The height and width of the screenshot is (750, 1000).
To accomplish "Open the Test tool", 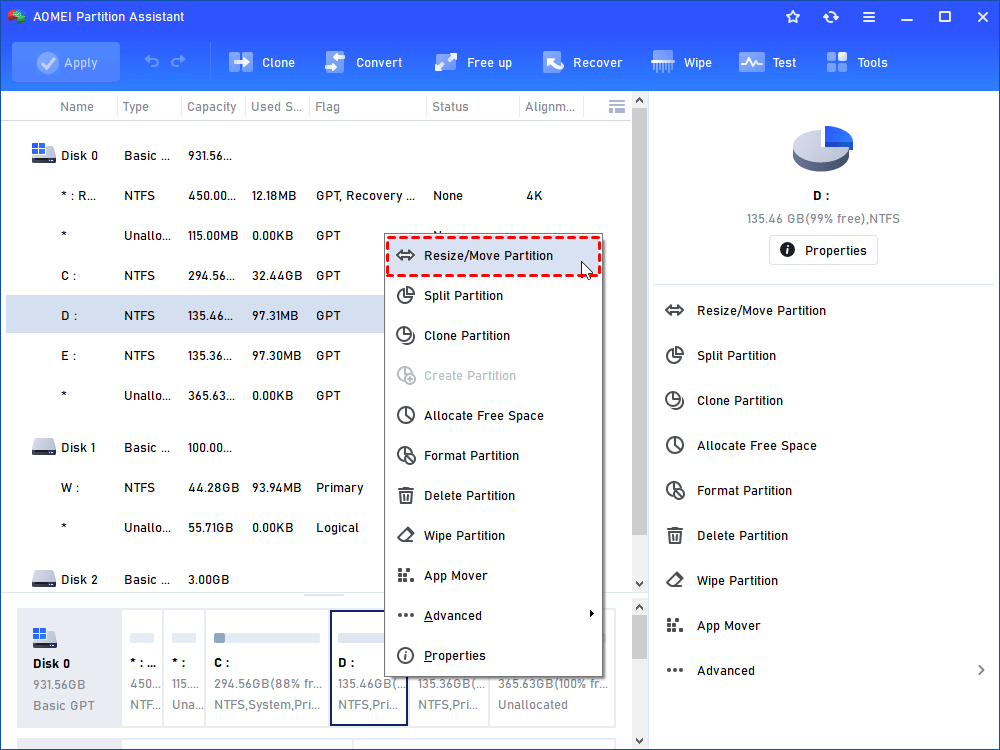I will 768,62.
